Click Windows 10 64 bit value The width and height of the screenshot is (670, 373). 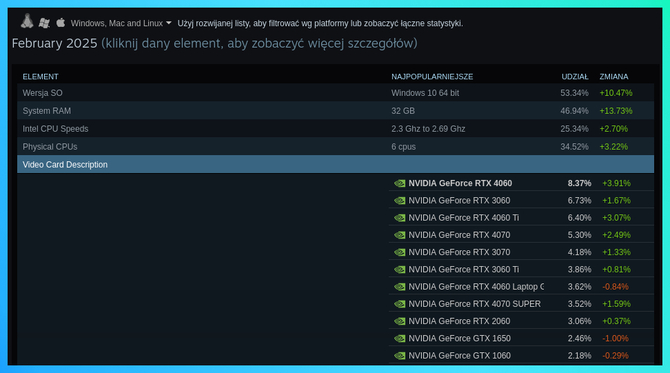click(425, 93)
